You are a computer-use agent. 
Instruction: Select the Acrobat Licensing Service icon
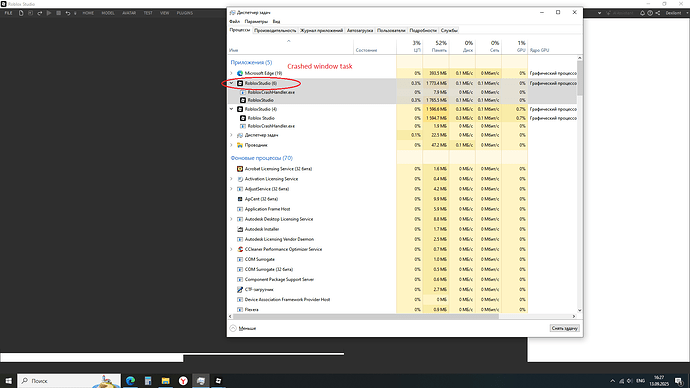pos(240,169)
